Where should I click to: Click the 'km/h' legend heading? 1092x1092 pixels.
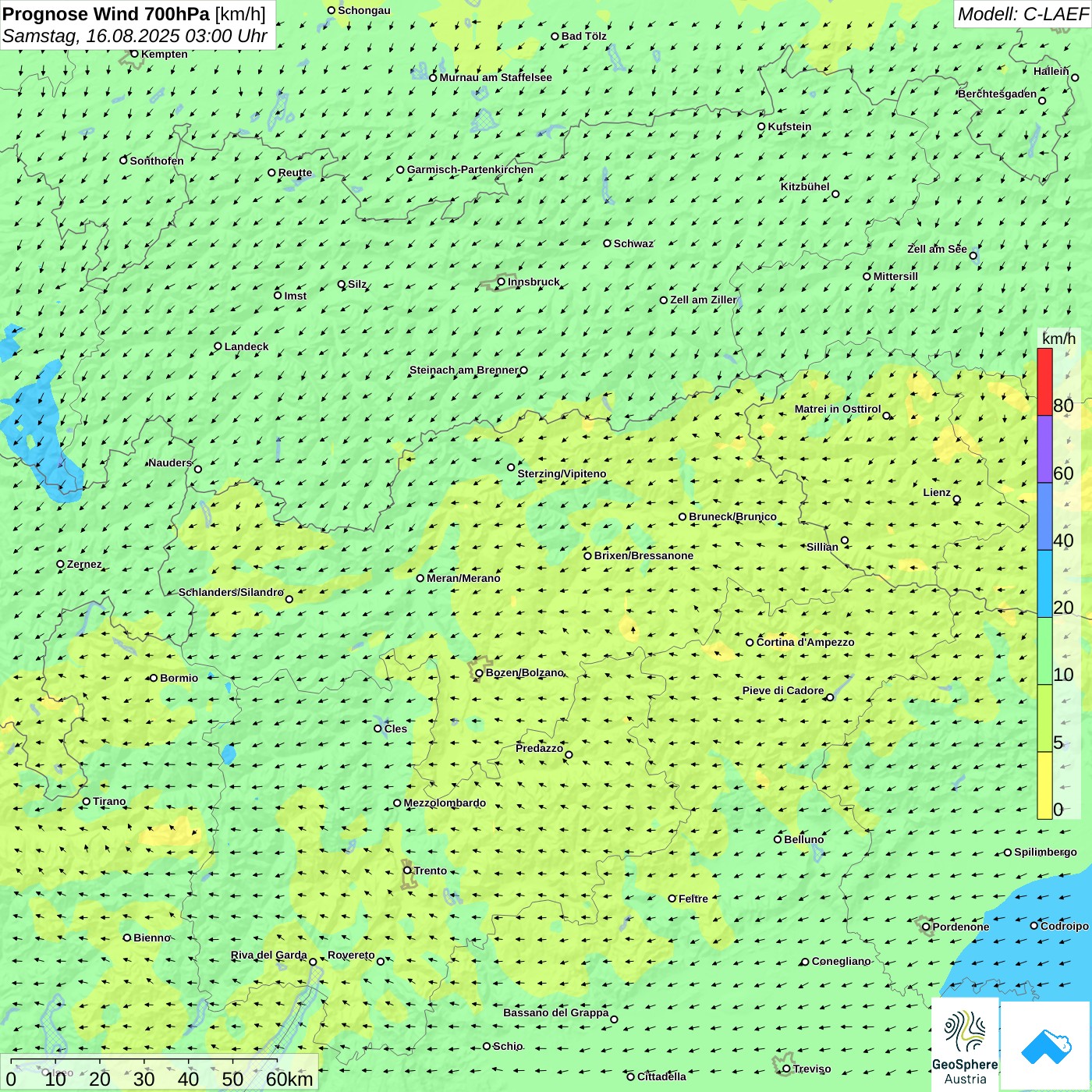(x=1058, y=339)
